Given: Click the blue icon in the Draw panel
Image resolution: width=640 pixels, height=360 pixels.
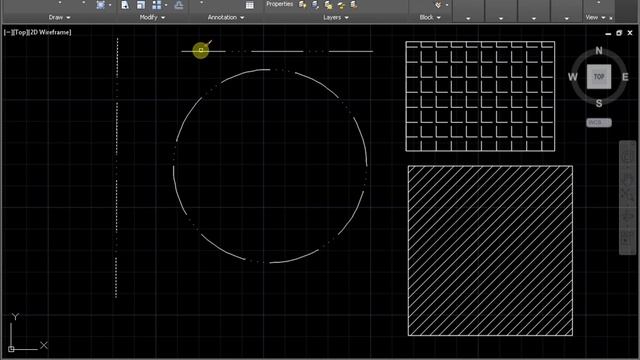Looking at the screenshot, I should coord(100,5).
